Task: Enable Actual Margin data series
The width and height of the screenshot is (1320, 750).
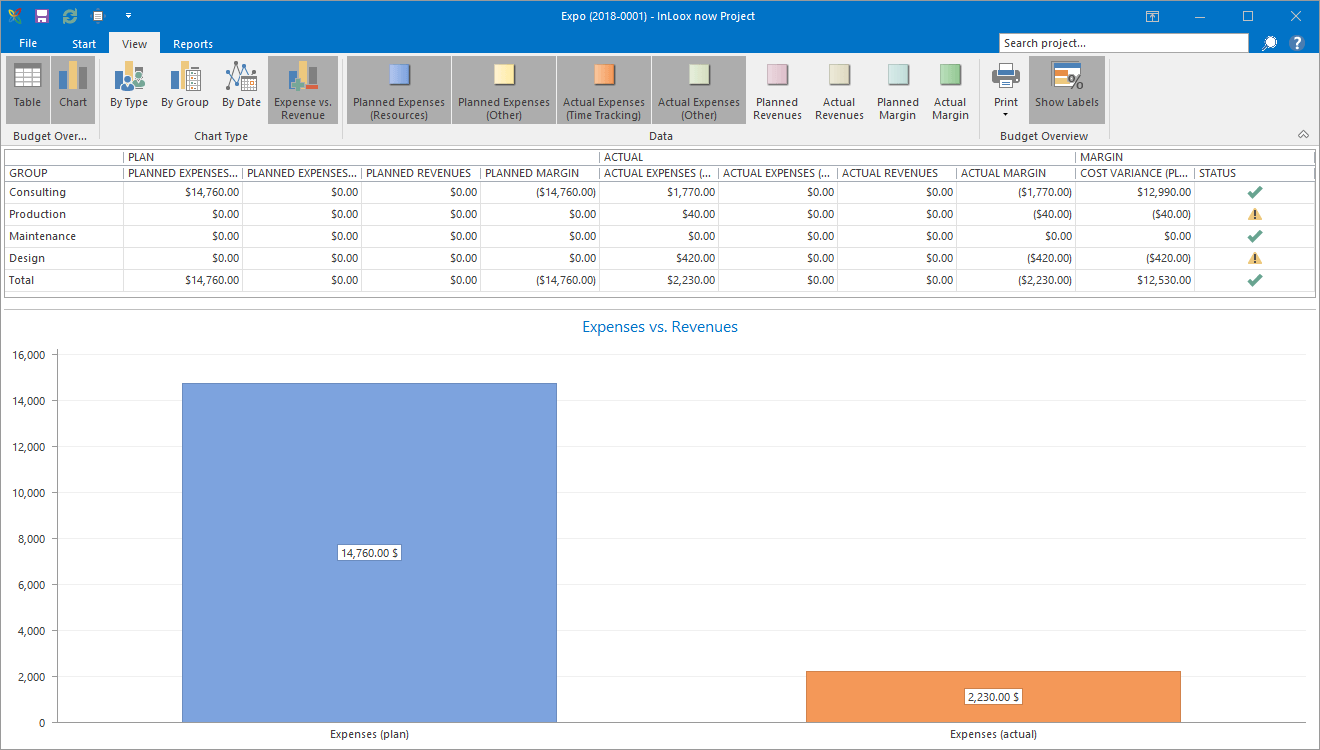Action: pos(950,89)
